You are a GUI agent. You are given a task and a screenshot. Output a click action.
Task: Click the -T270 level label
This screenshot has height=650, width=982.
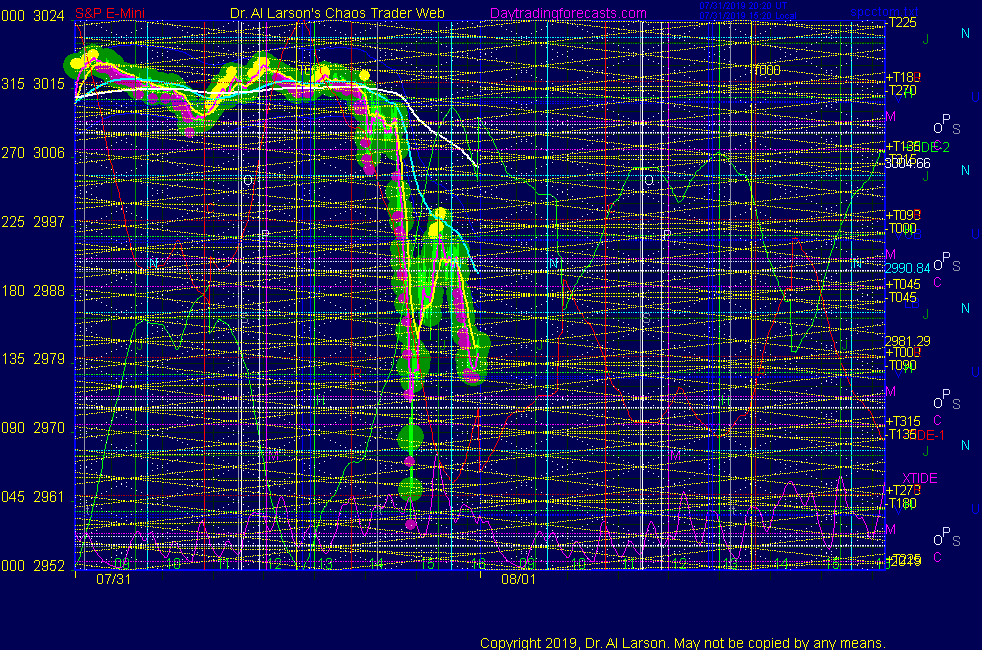pyautogui.click(x=901, y=90)
